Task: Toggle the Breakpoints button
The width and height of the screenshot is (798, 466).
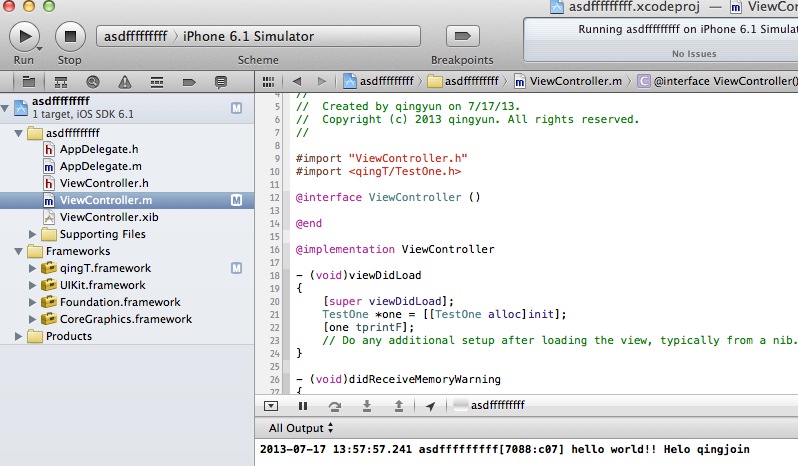Action: (x=462, y=36)
